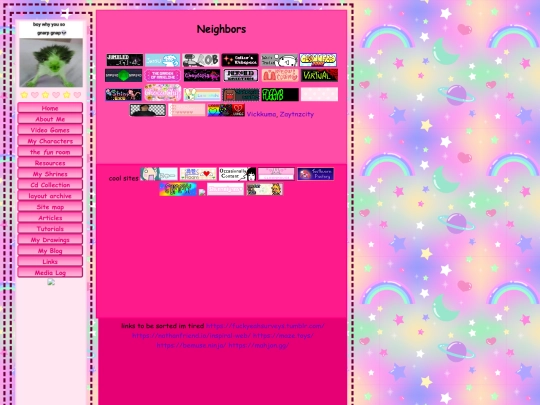Open the Tutorials page
This screenshot has width=540, height=405.
coord(50,229)
